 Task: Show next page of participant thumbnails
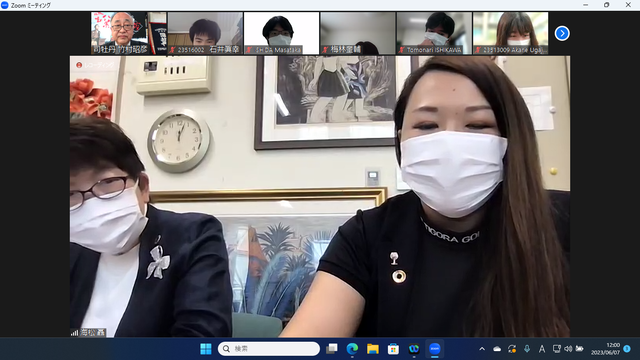pos(562,33)
